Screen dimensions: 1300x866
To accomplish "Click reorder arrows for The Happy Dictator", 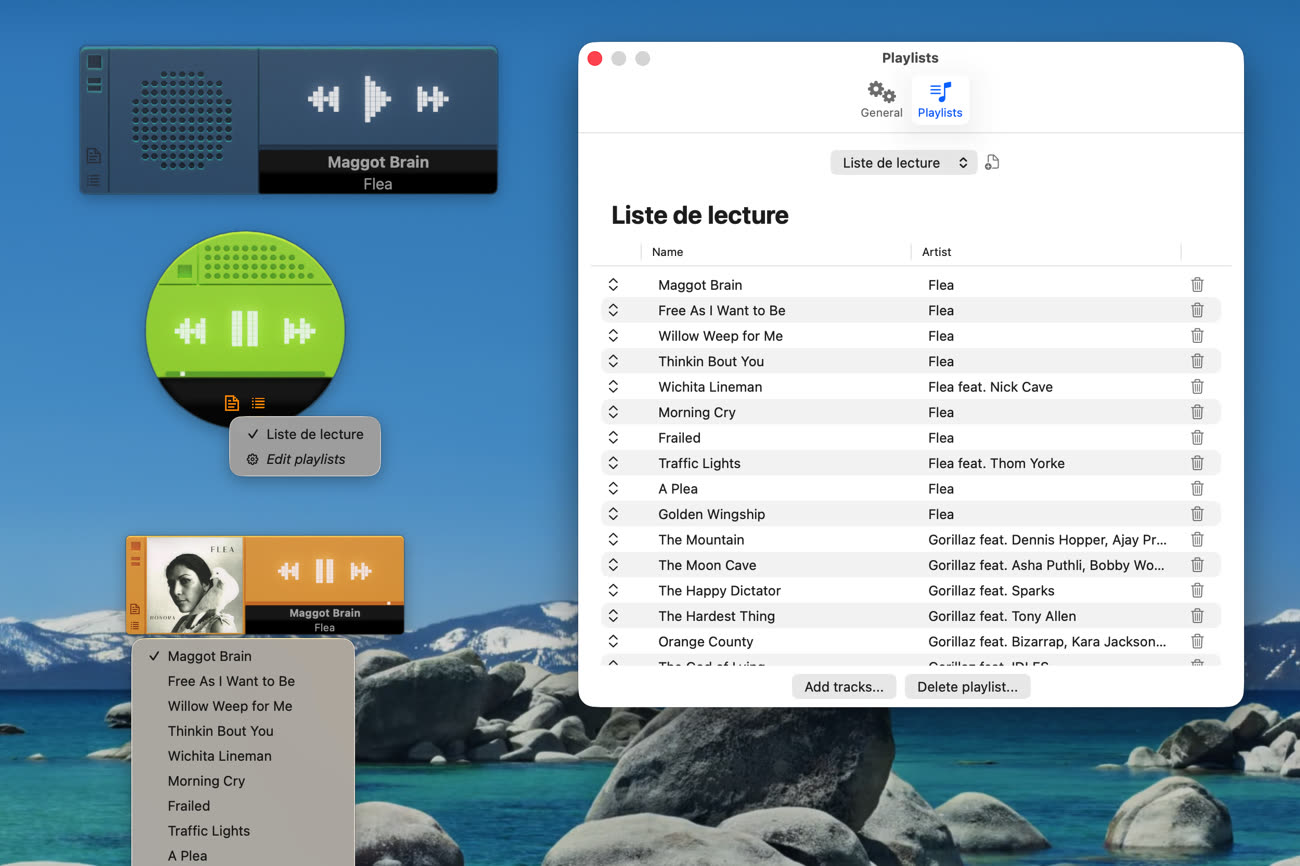I will [x=613, y=590].
